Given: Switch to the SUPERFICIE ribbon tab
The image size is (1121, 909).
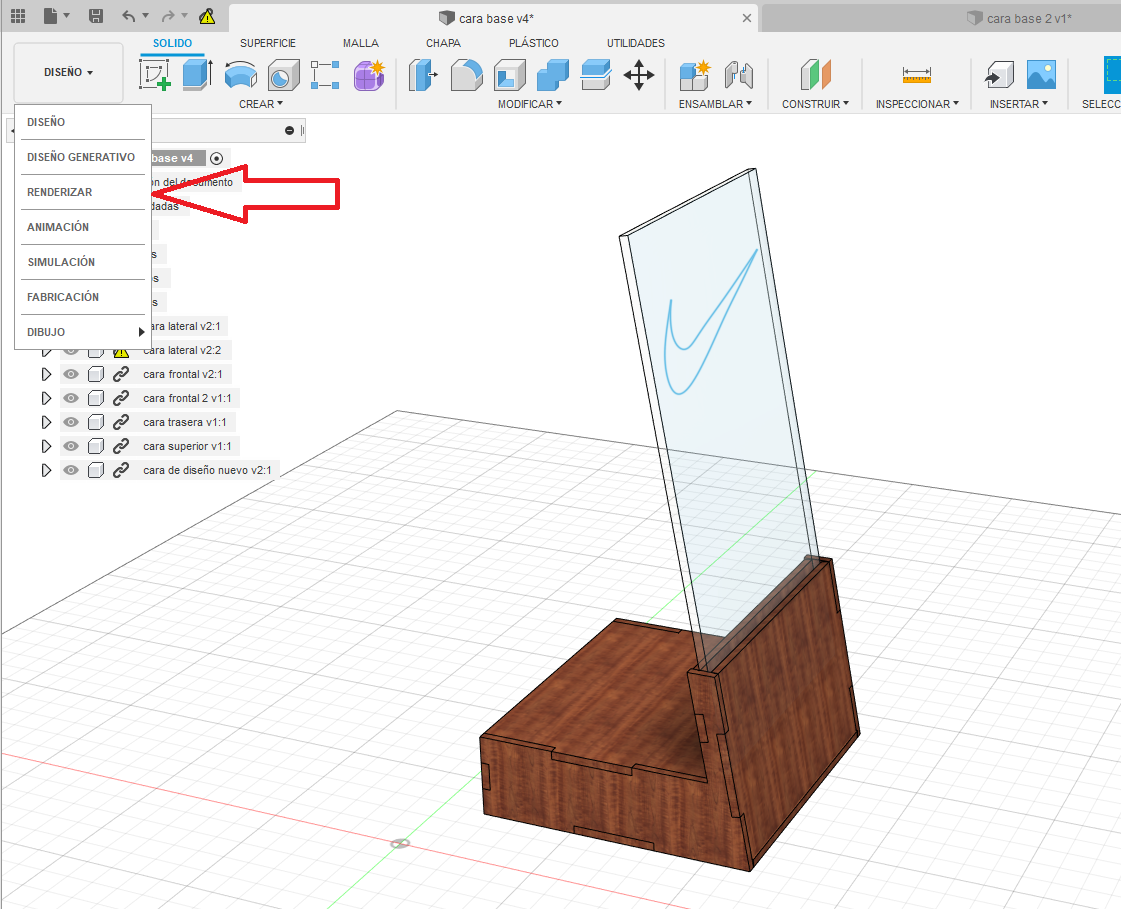Looking at the screenshot, I should 268,43.
